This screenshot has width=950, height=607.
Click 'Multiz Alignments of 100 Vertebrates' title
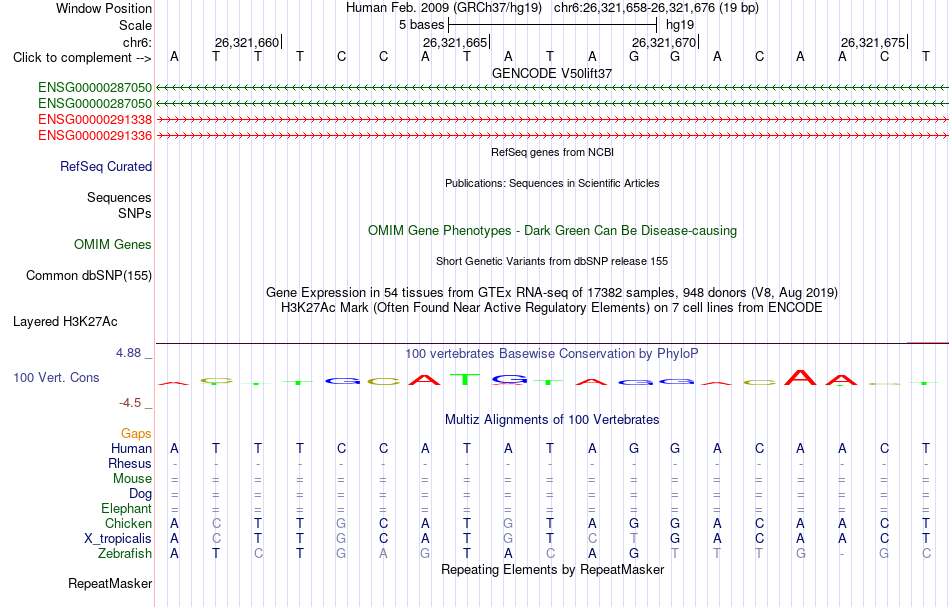pos(552,419)
